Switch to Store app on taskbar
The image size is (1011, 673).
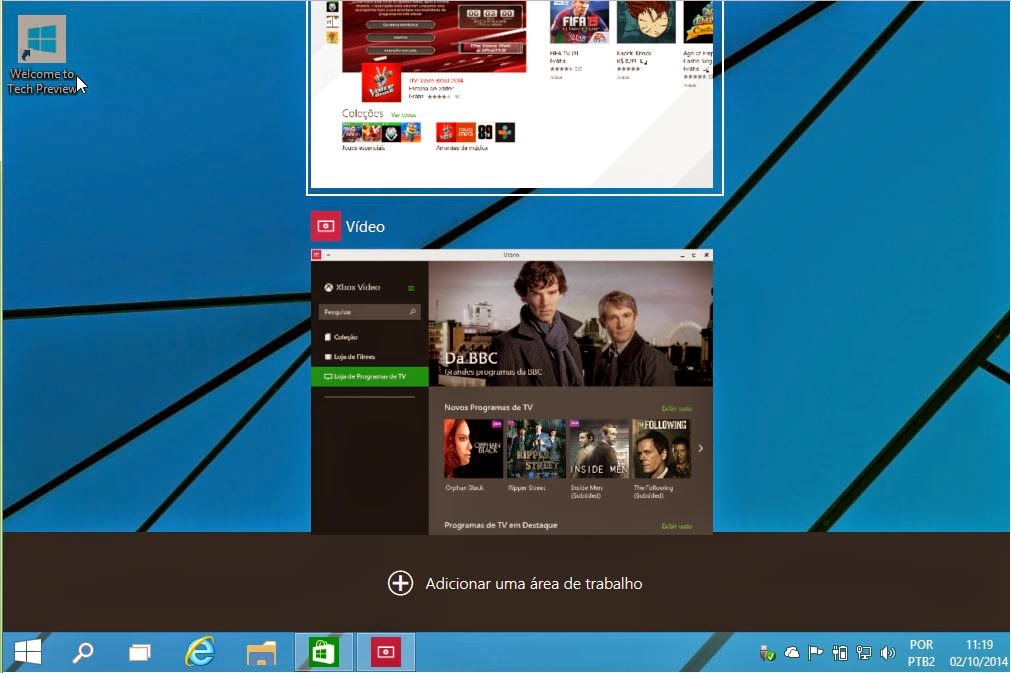324,652
